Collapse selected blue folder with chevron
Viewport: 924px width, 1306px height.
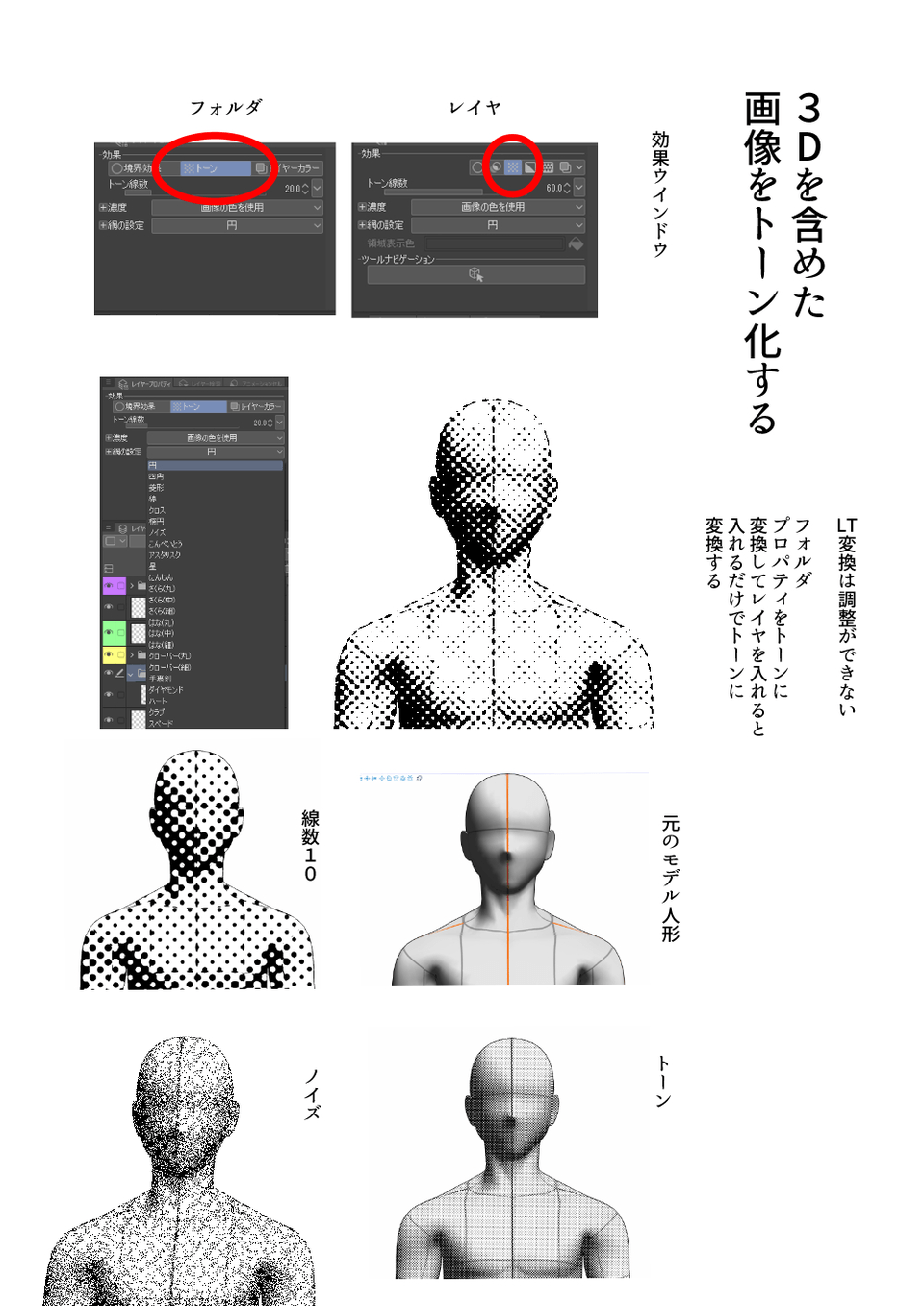[130, 675]
